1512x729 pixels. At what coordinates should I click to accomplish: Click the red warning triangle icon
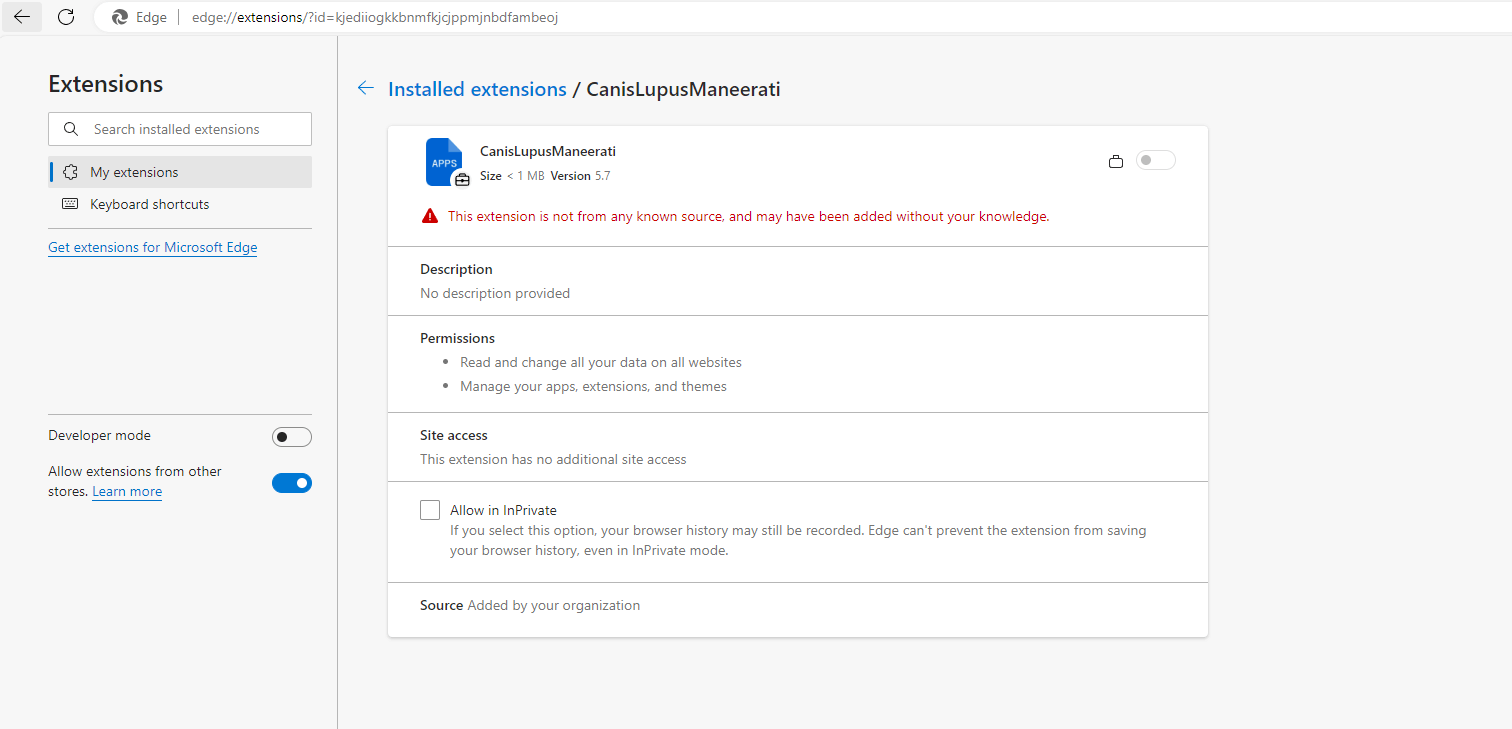point(429,216)
